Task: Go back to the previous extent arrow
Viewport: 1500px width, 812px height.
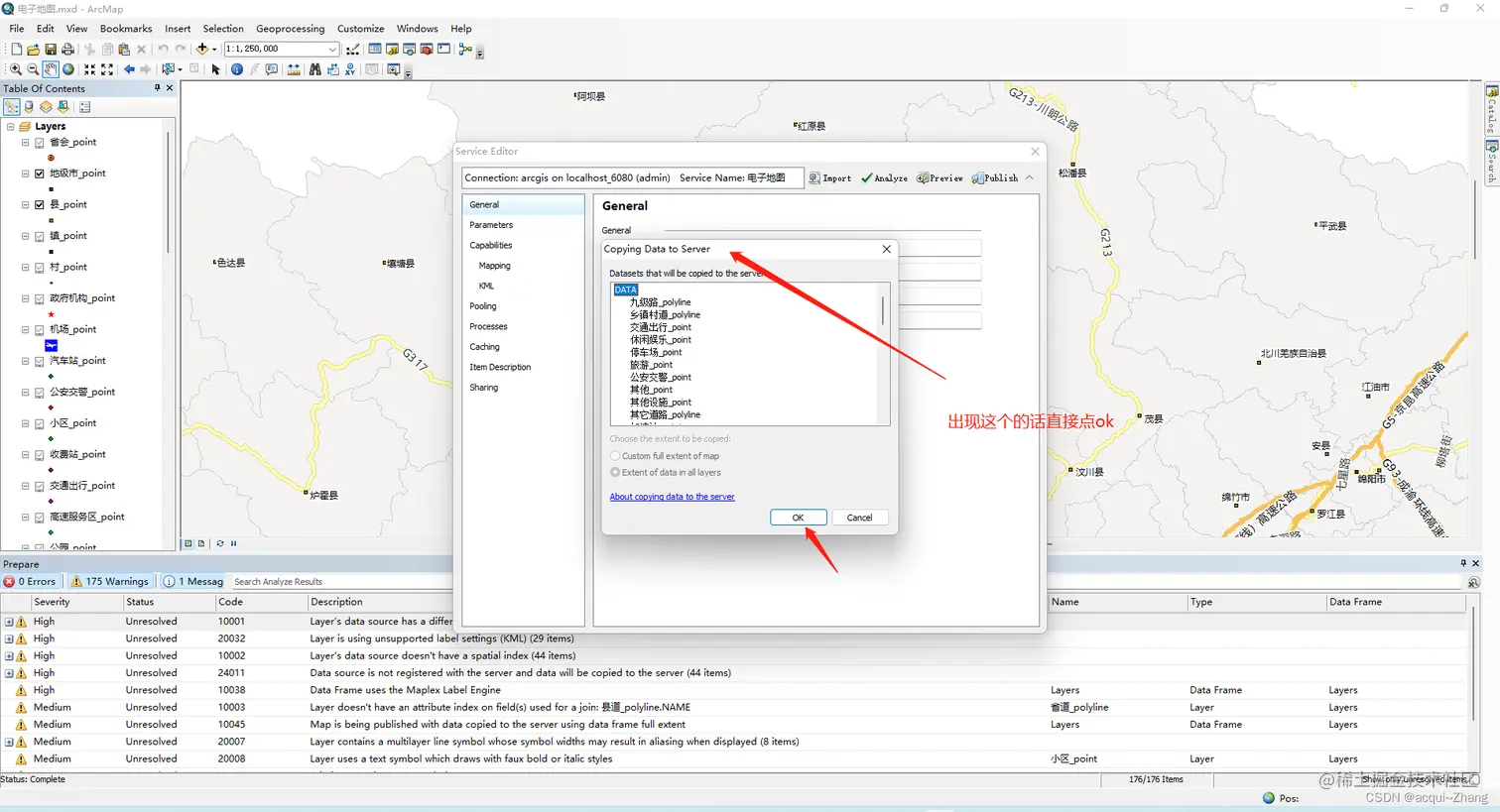Action: coord(129,69)
